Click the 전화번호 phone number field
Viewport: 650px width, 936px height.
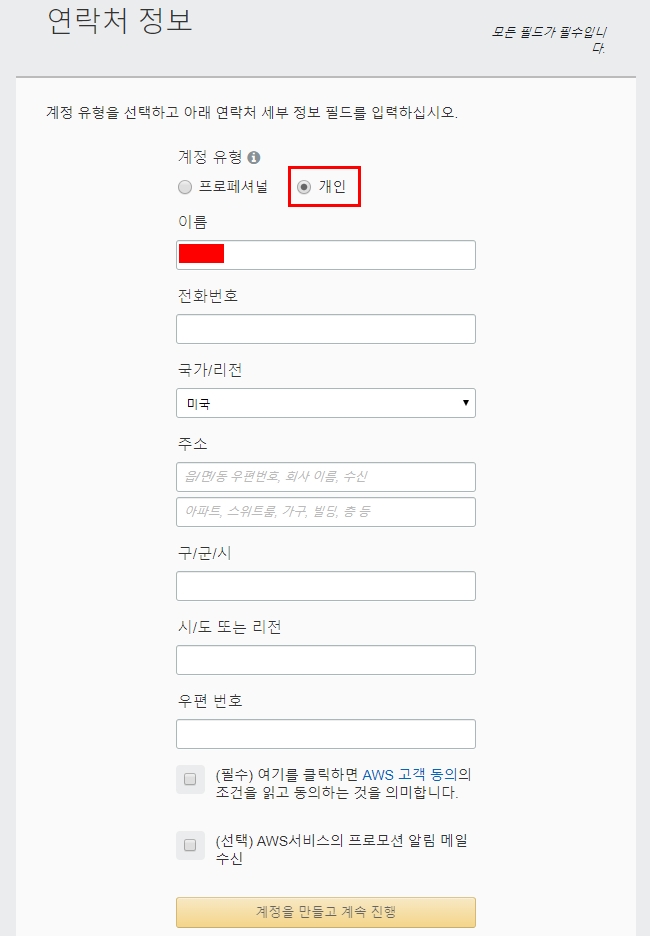pos(326,329)
